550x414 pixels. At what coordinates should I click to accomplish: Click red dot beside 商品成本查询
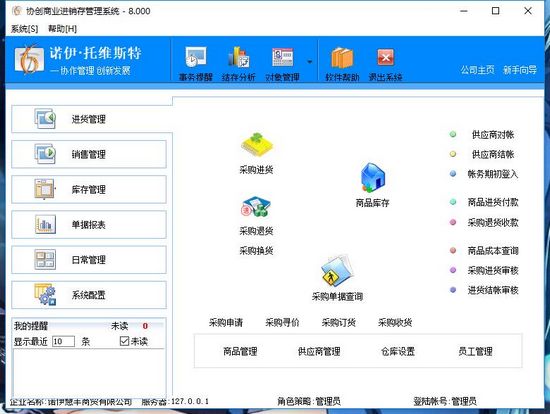click(x=453, y=251)
